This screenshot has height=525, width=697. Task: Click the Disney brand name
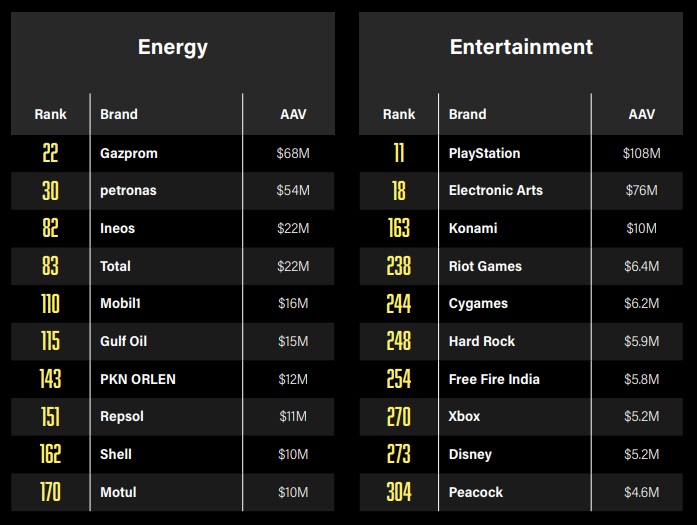(x=470, y=454)
